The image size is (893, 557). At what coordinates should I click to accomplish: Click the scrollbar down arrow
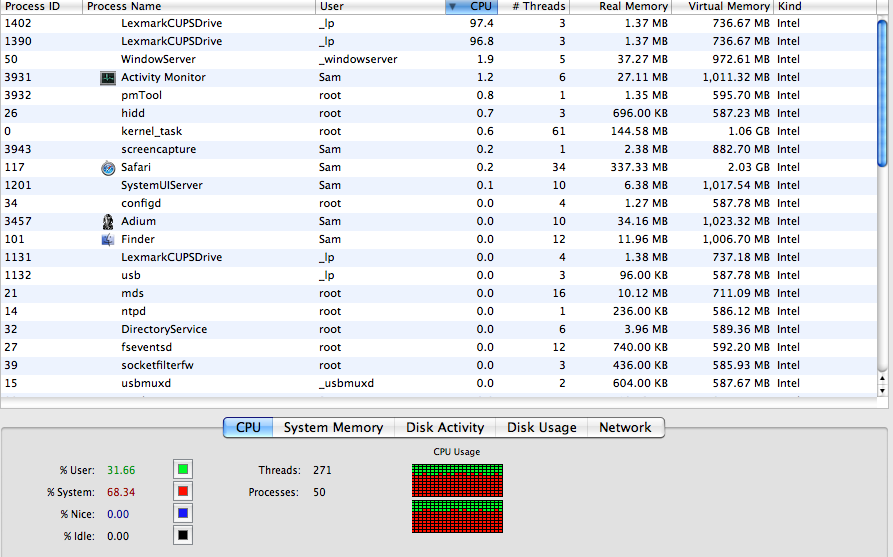point(882,391)
